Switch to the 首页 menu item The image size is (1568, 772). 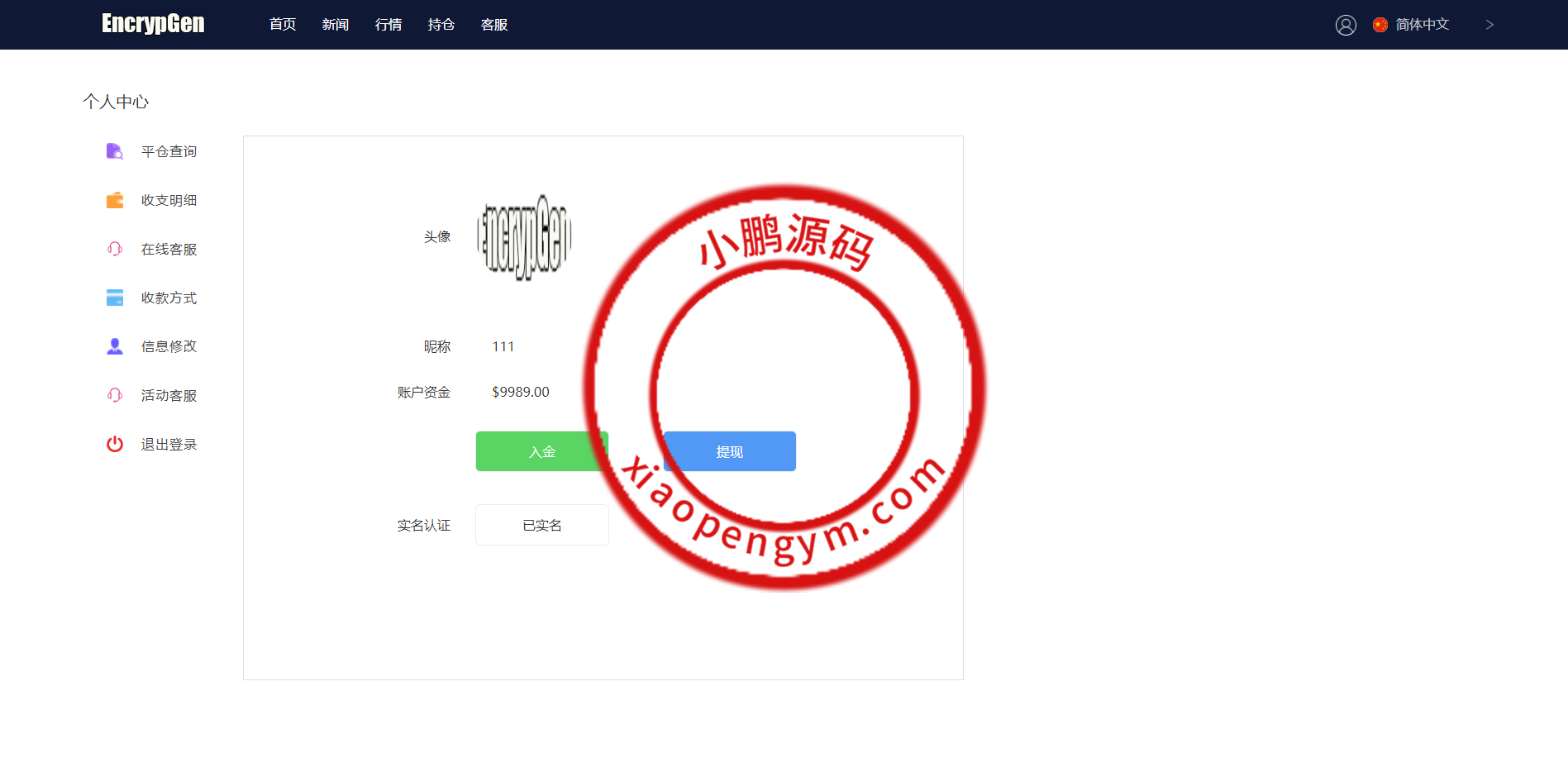[281, 25]
